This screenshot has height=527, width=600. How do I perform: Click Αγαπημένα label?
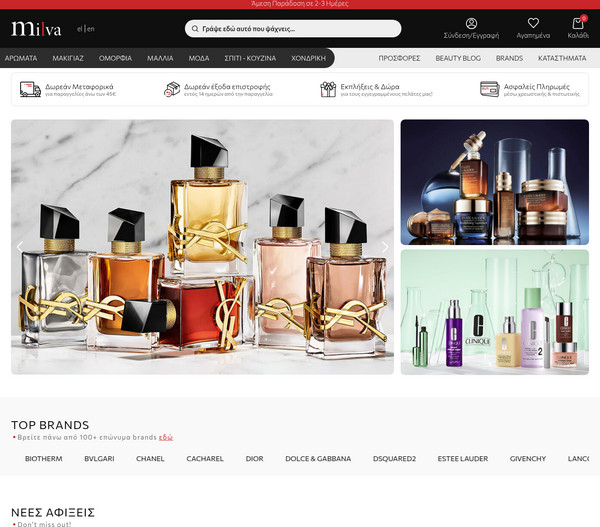pos(533,36)
